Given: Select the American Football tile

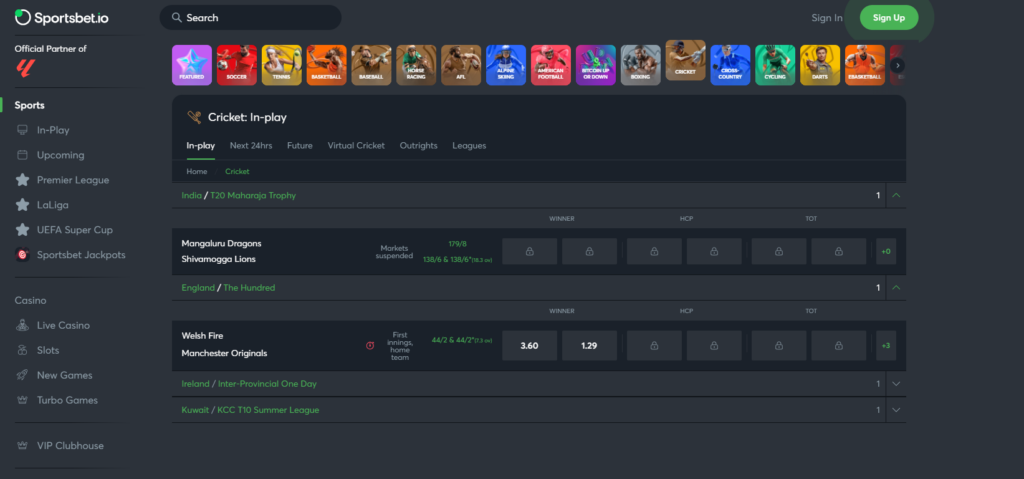Looking at the screenshot, I should tap(551, 65).
